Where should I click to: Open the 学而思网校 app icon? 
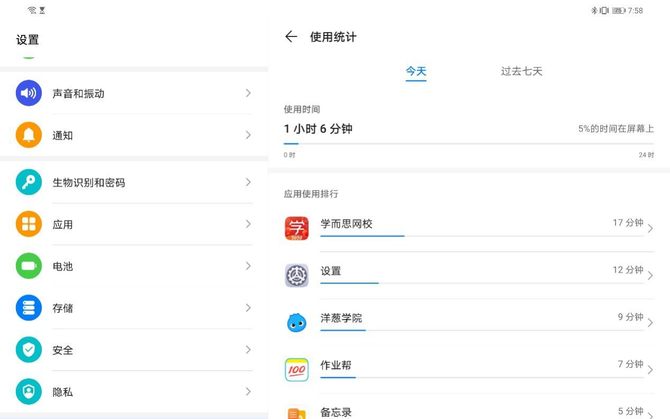click(x=297, y=228)
